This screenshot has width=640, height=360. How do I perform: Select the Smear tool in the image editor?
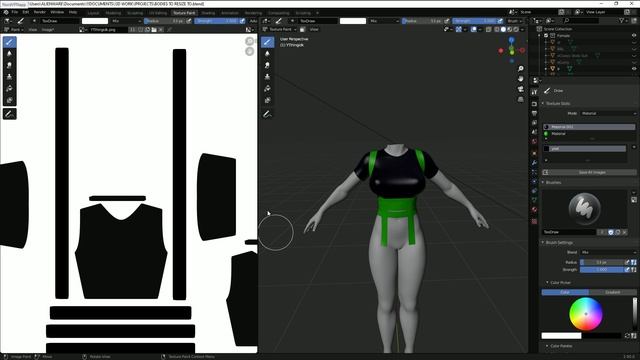click(9, 65)
